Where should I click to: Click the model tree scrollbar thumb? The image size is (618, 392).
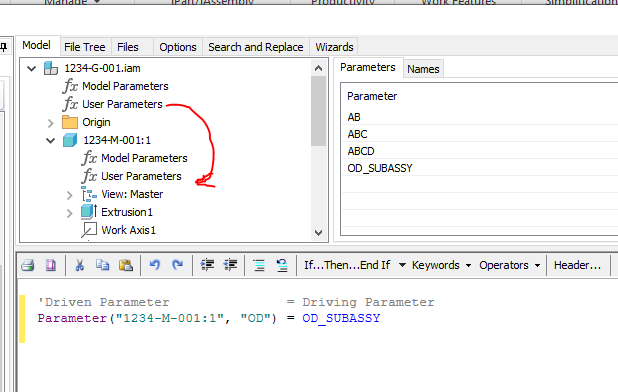point(318,111)
